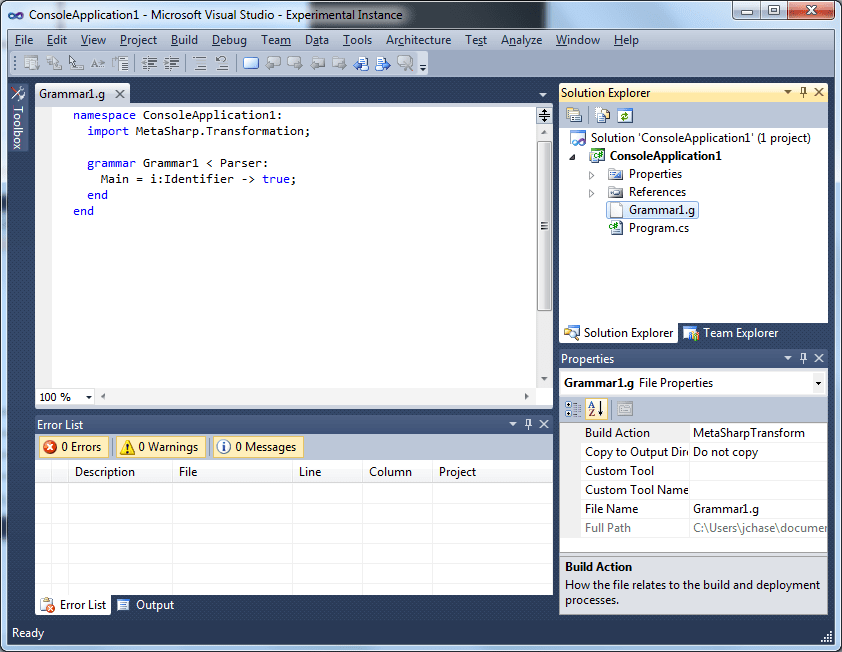Open the zoom level 100 % dropdown
The height and width of the screenshot is (652, 842).
(89, 397)
